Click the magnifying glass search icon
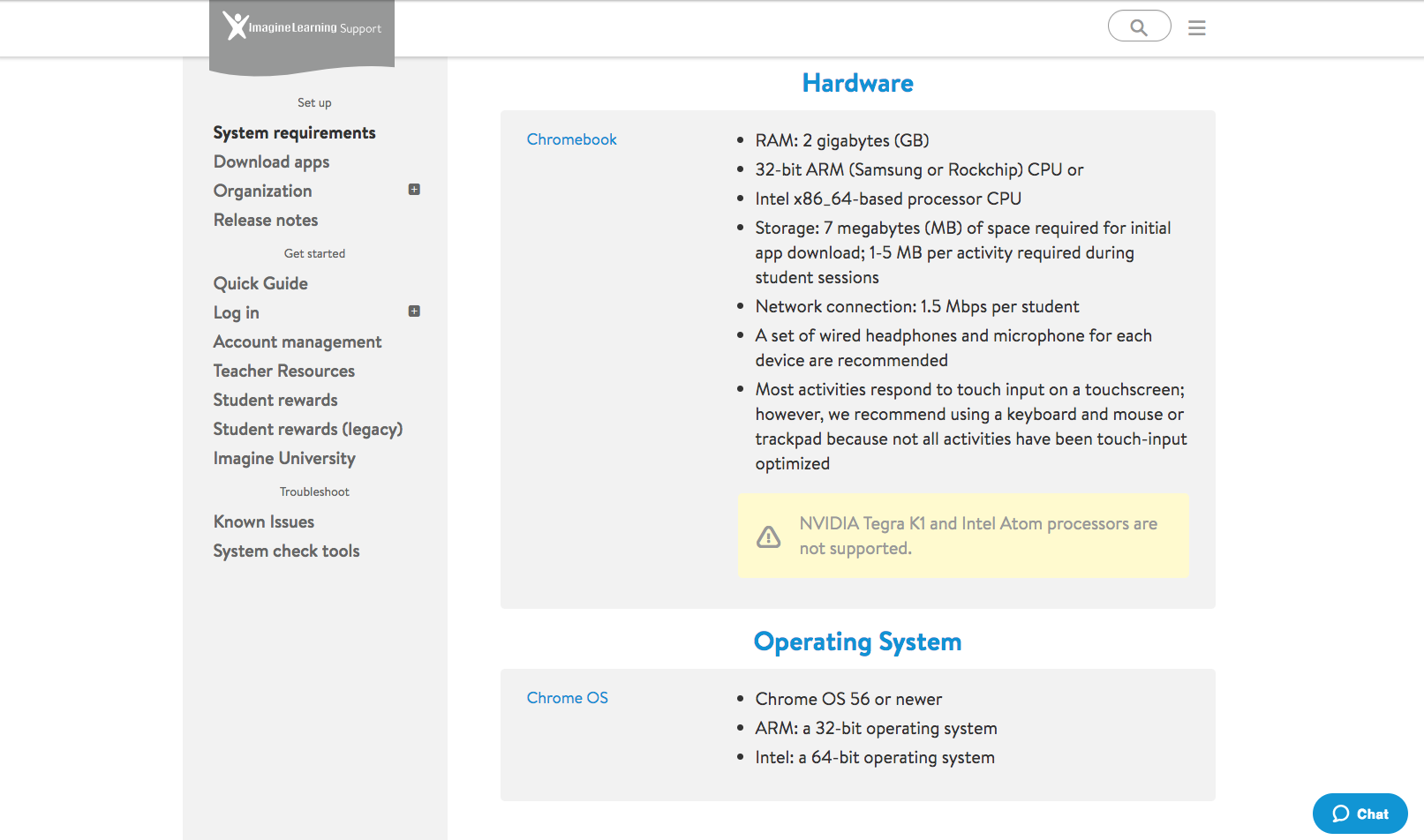Image resolution: width=1424 pixels, height=840 pixels. pyautogui.click(x=1139, y=27)
